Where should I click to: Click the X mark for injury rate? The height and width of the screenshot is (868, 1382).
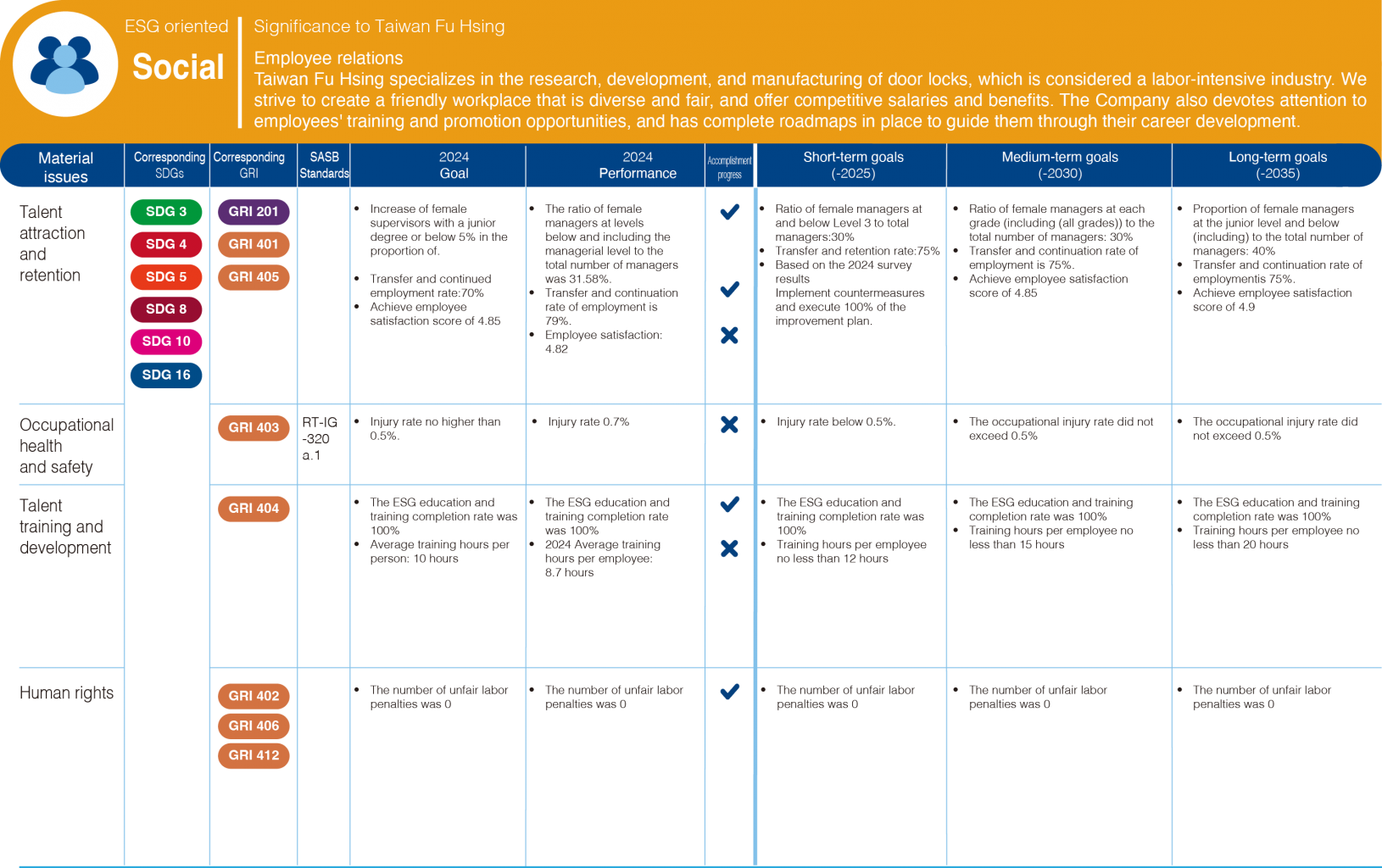coord(729,425)
